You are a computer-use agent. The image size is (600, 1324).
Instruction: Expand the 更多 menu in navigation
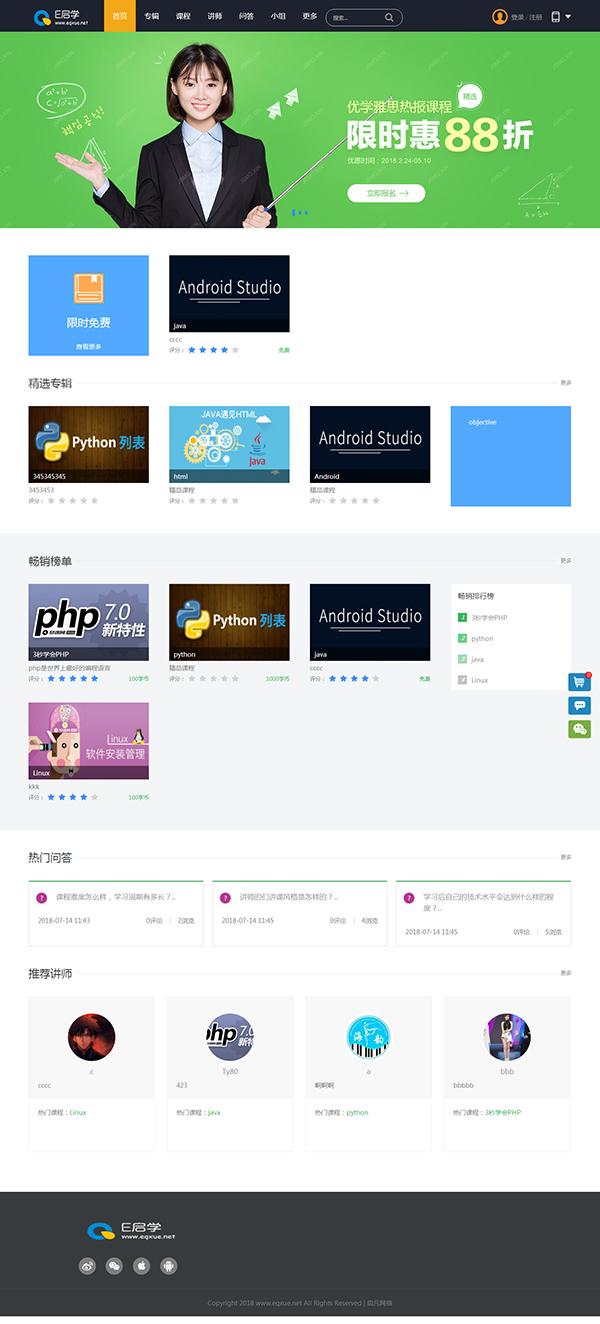coord(310,16)
